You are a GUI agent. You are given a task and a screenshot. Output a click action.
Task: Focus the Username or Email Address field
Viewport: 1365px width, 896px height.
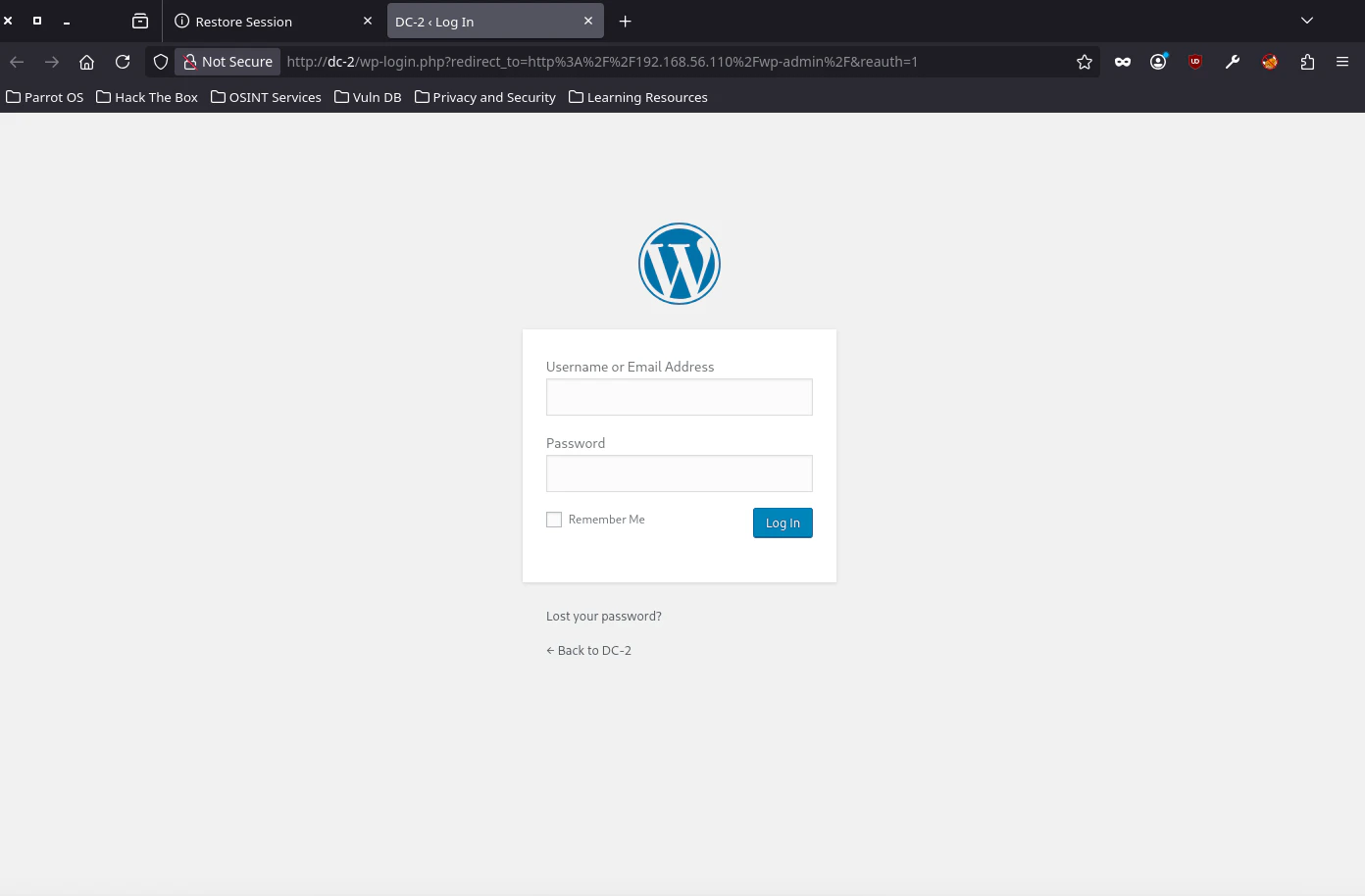680,397
